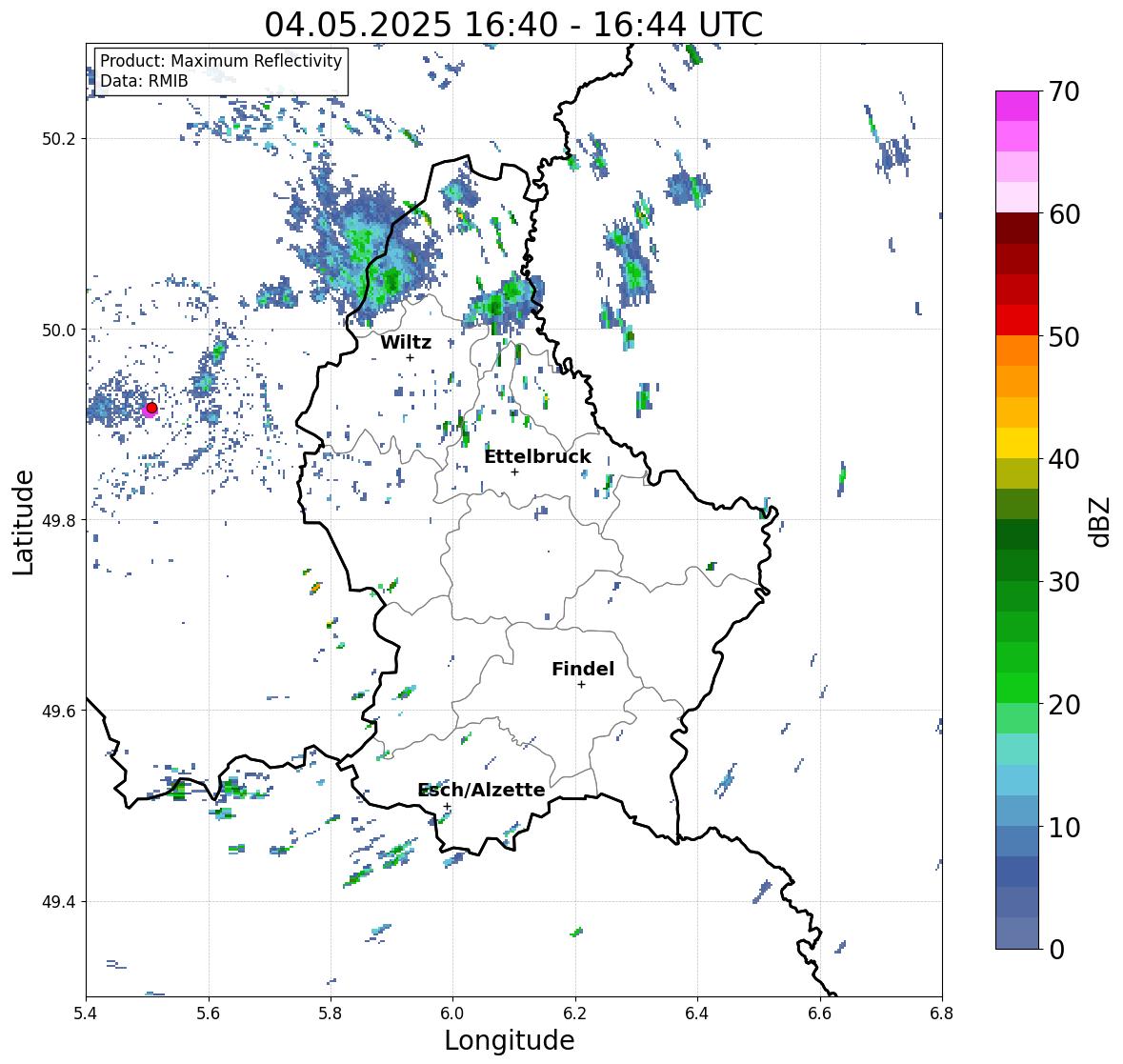Click the colorbar tick label 50
This screenshot has width=1123, height=1064.
coord(1064,336)
